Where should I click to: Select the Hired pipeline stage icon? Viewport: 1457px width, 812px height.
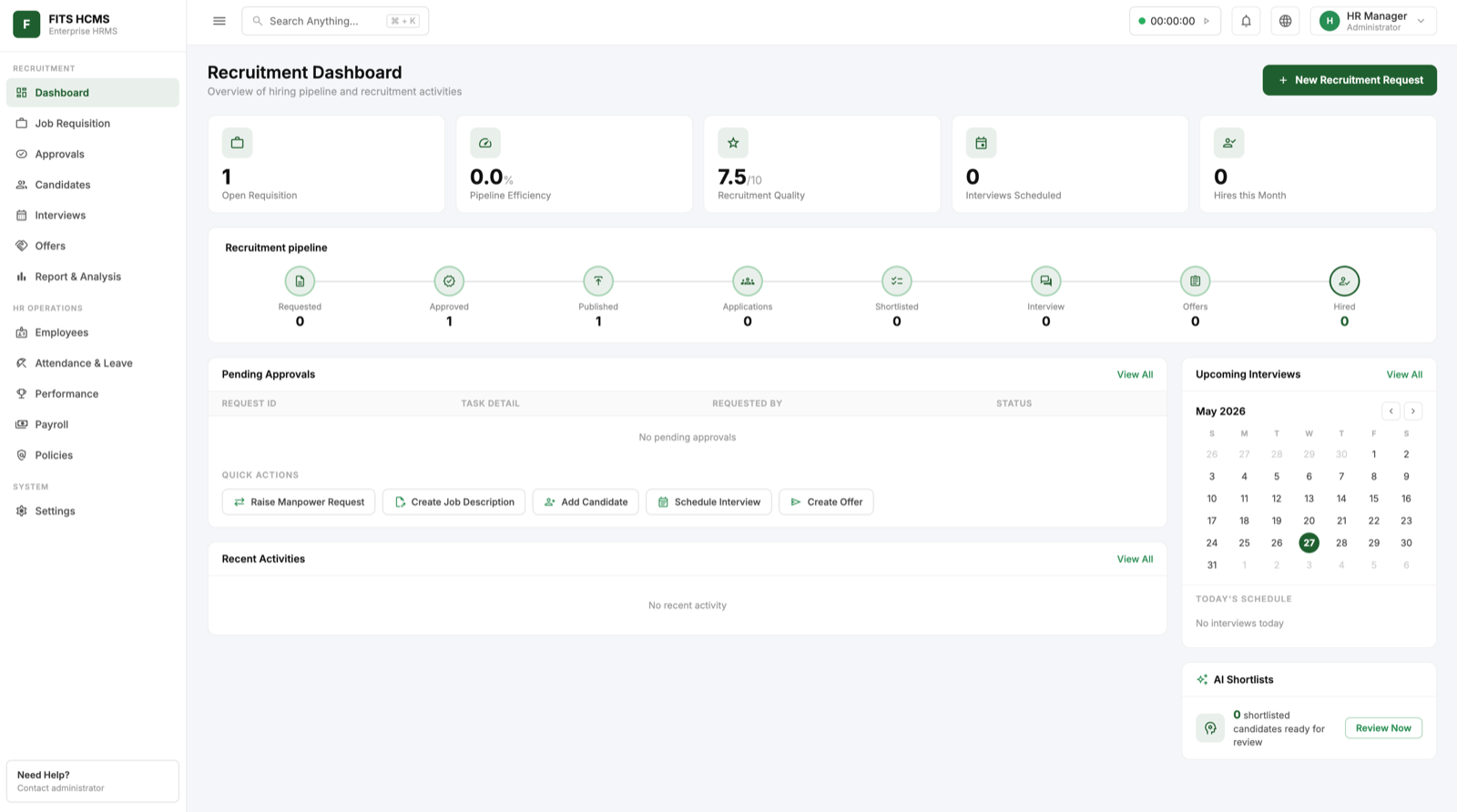[x=1344, y=281]
